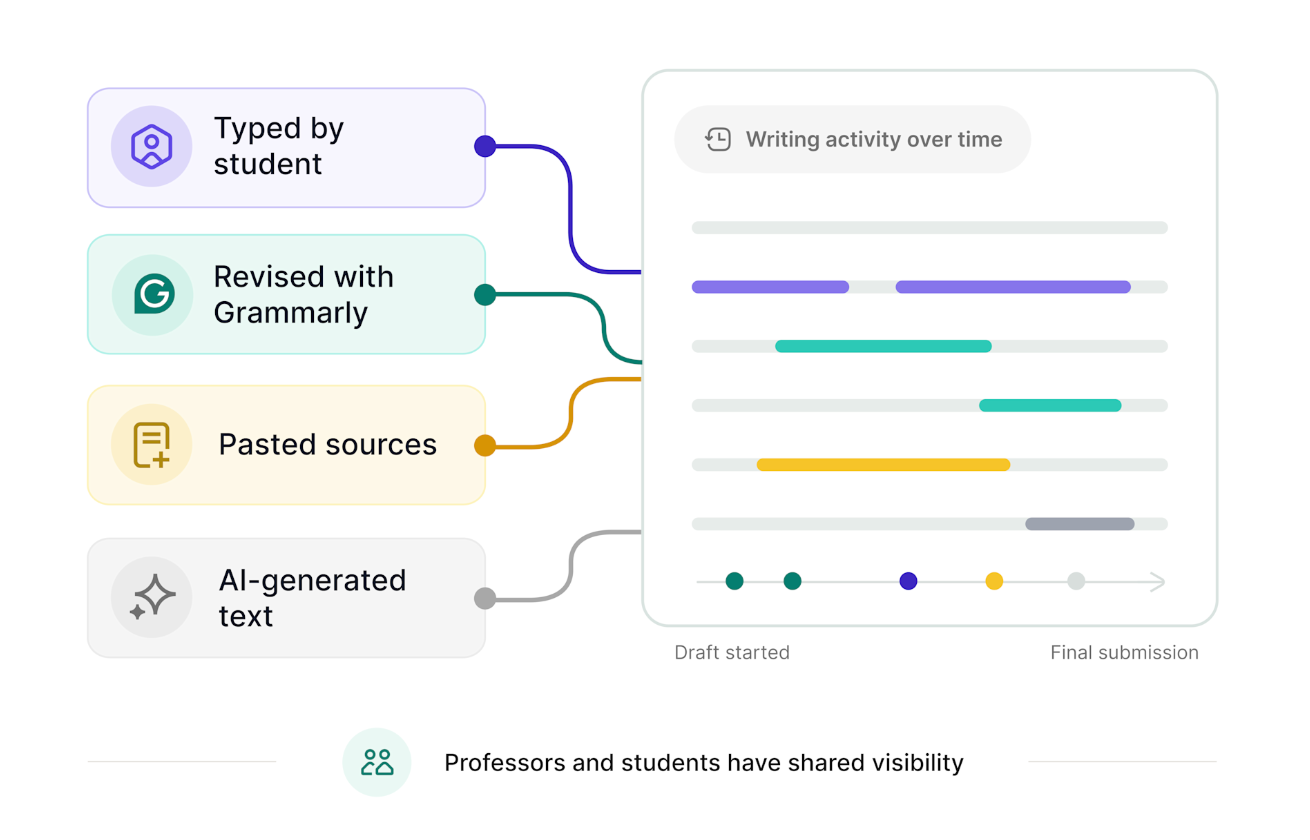The width and height of the screenshot is (1310, 840).
Task: Click the arrowhead ending the timeline axis
Action: [1158, 581]
